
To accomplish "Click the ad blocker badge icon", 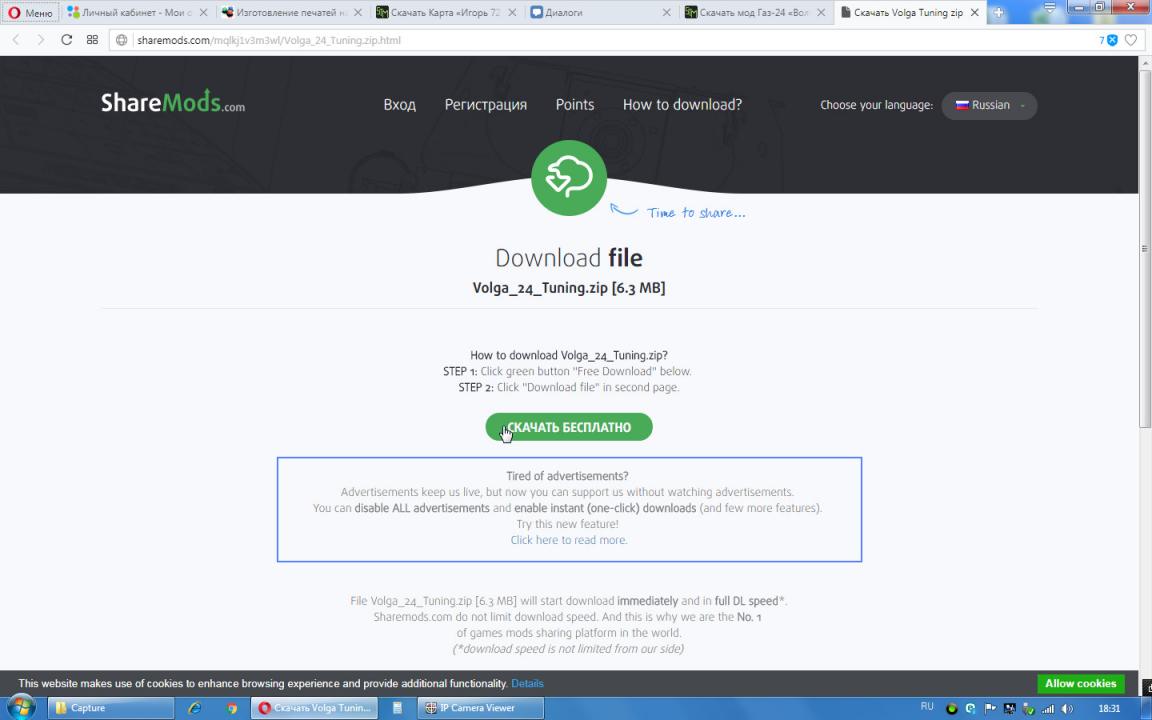I will click(x=1111, y=40).
